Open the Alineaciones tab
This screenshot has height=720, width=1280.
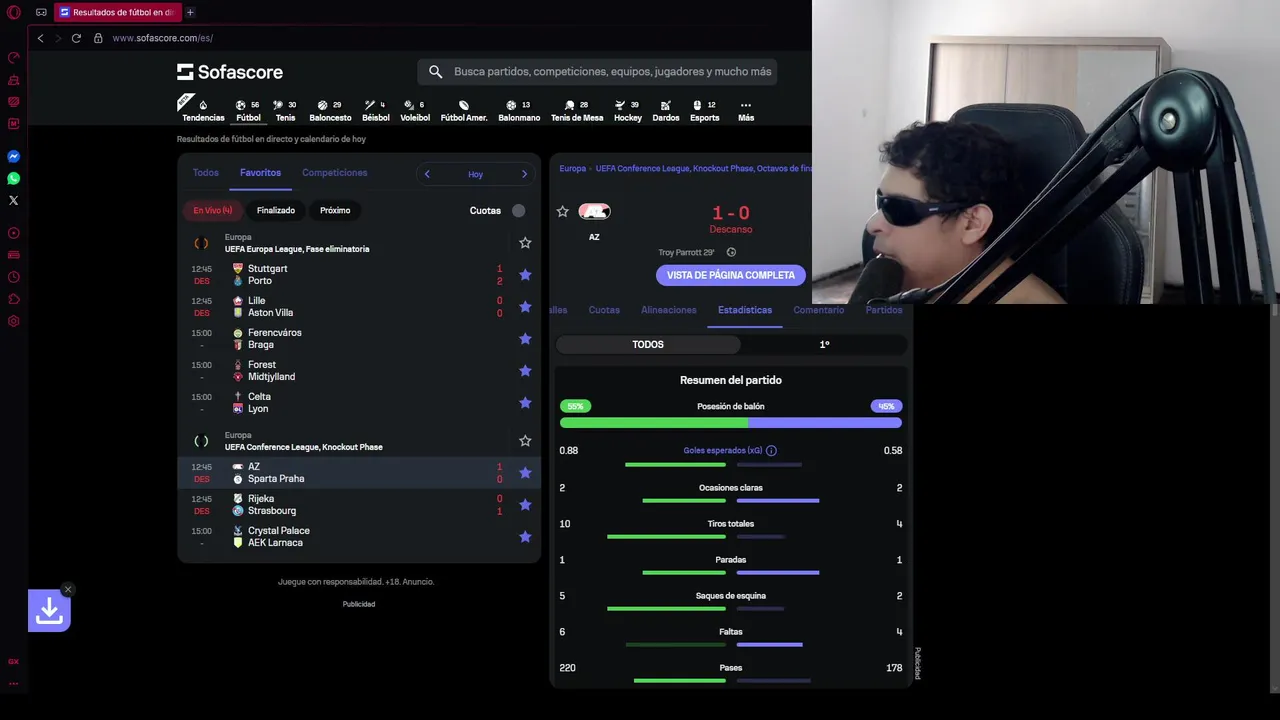tap(669, 310)
